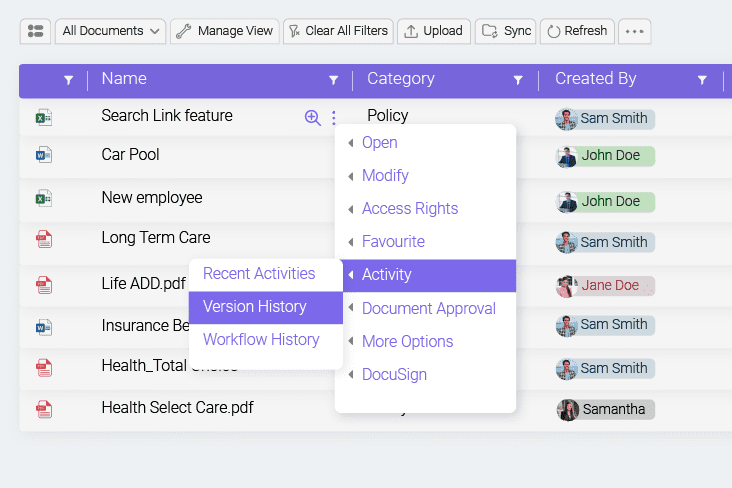
Task: Click the PDF icon for Long Term Care
Action: 44,239
